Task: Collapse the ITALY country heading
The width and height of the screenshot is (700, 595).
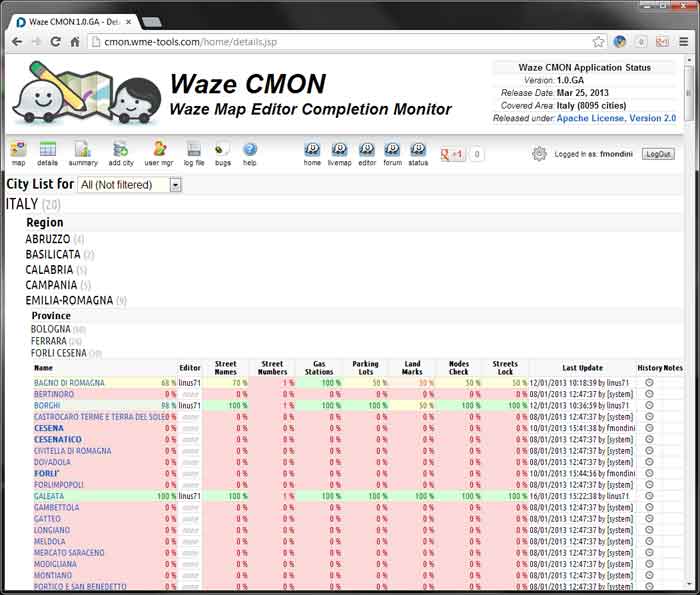Action: (22, 204)
